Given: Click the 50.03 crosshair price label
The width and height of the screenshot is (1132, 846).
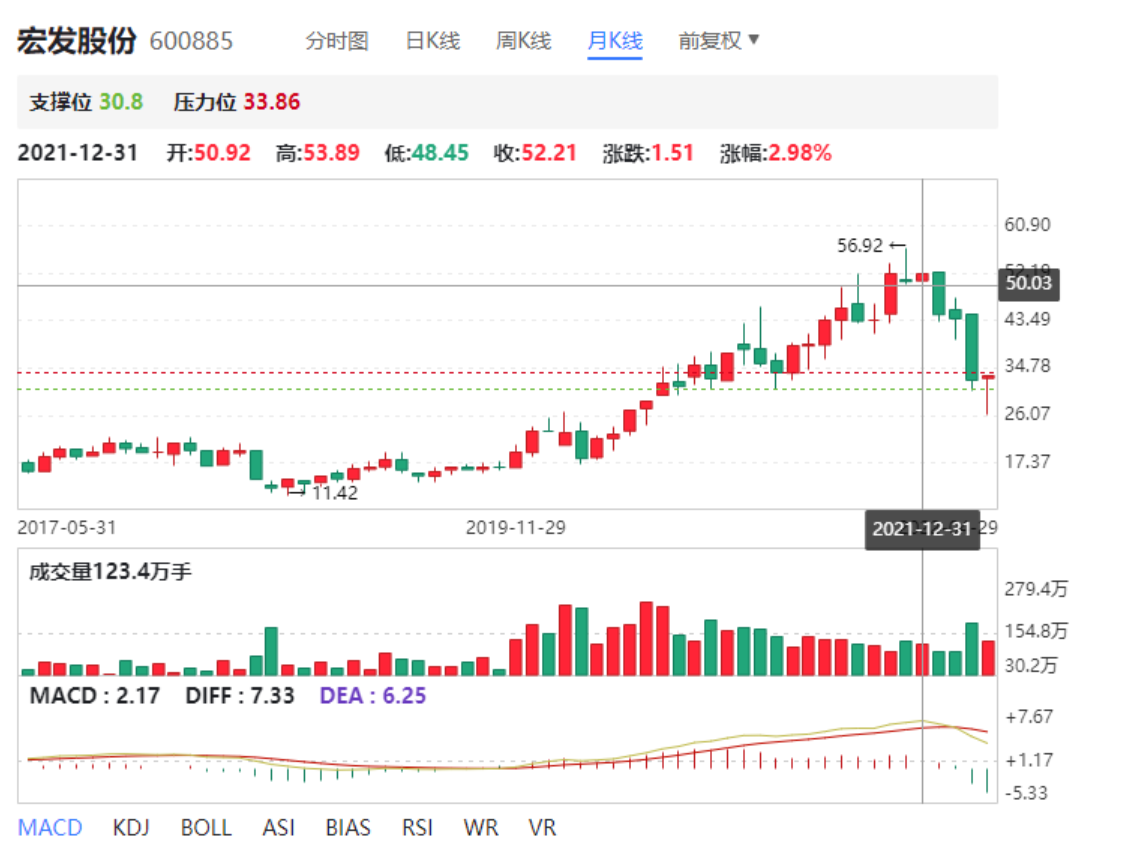Looking at the screenshot, I should click(x=1030, y=285).
